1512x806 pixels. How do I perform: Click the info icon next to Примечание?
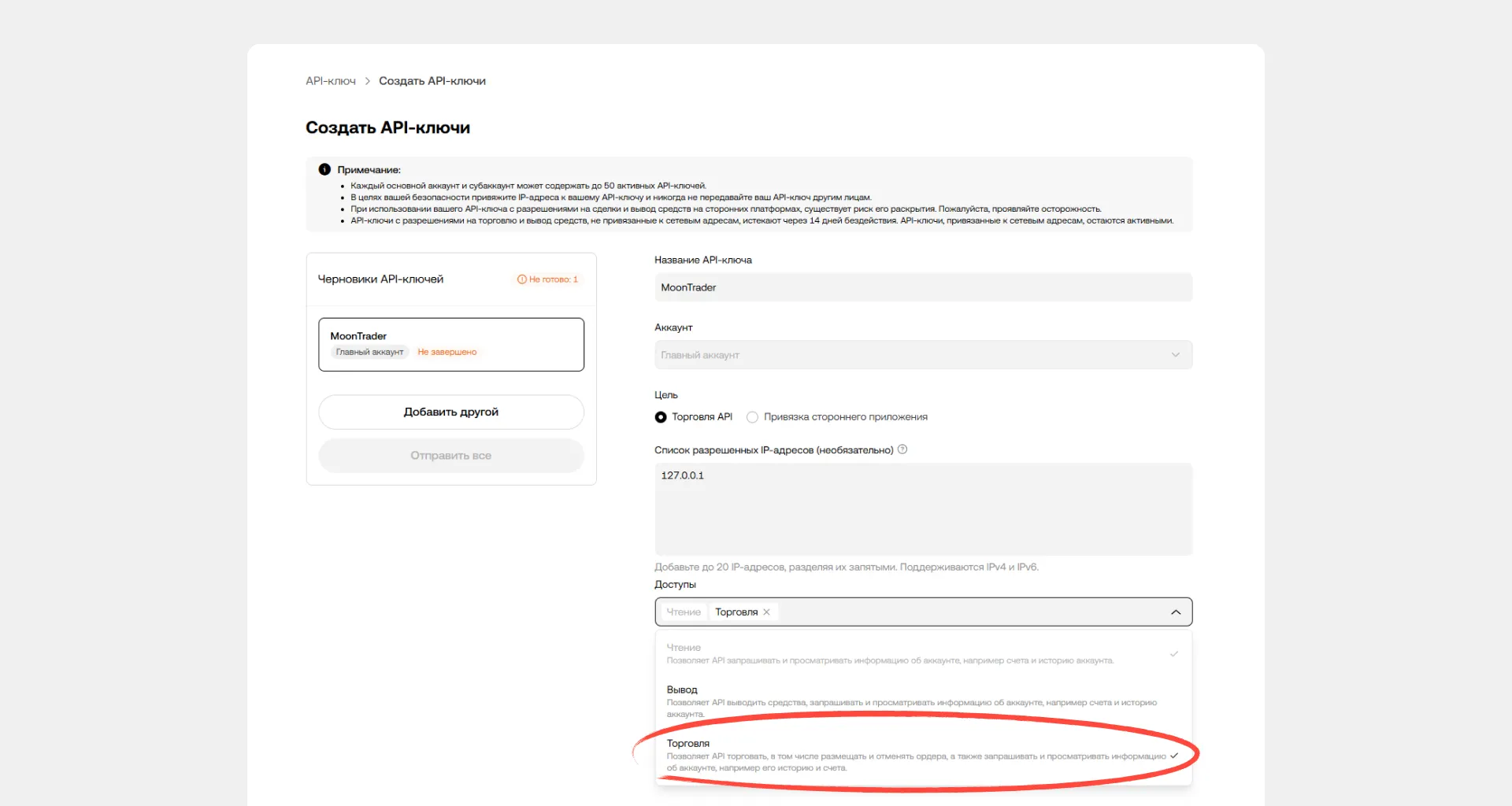324,169
